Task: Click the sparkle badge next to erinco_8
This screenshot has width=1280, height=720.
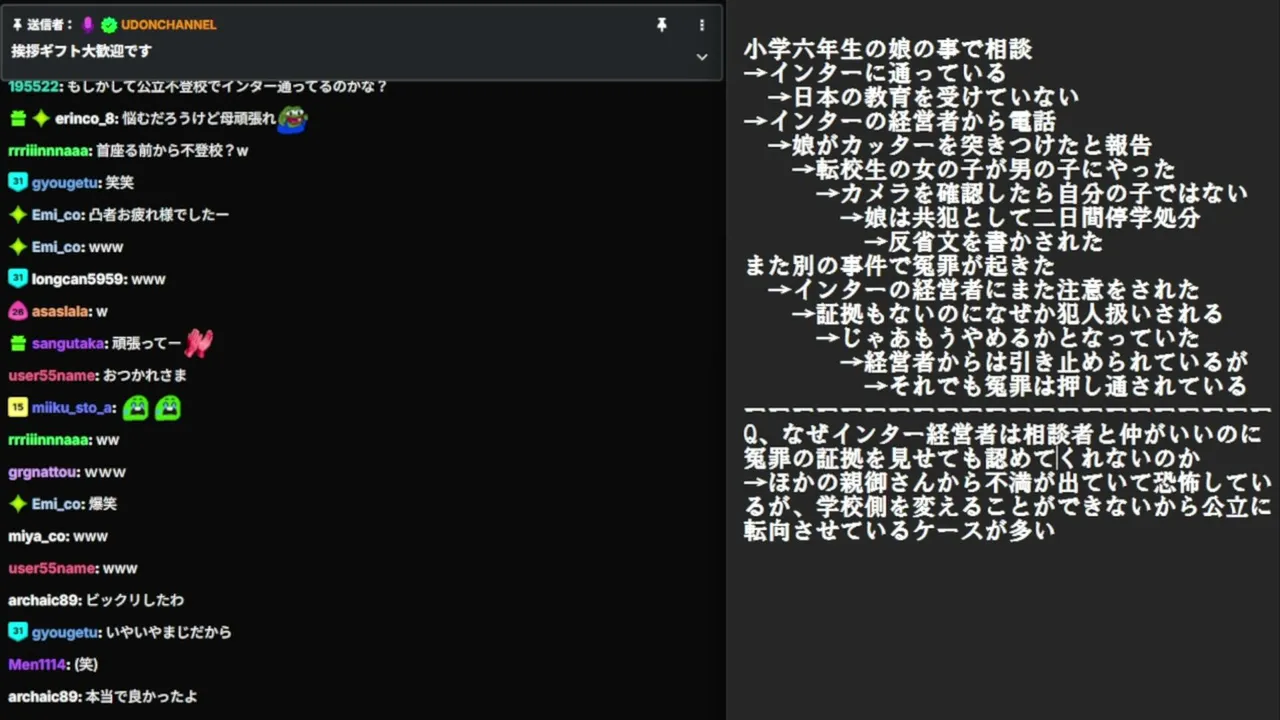Action: point(41,119)
